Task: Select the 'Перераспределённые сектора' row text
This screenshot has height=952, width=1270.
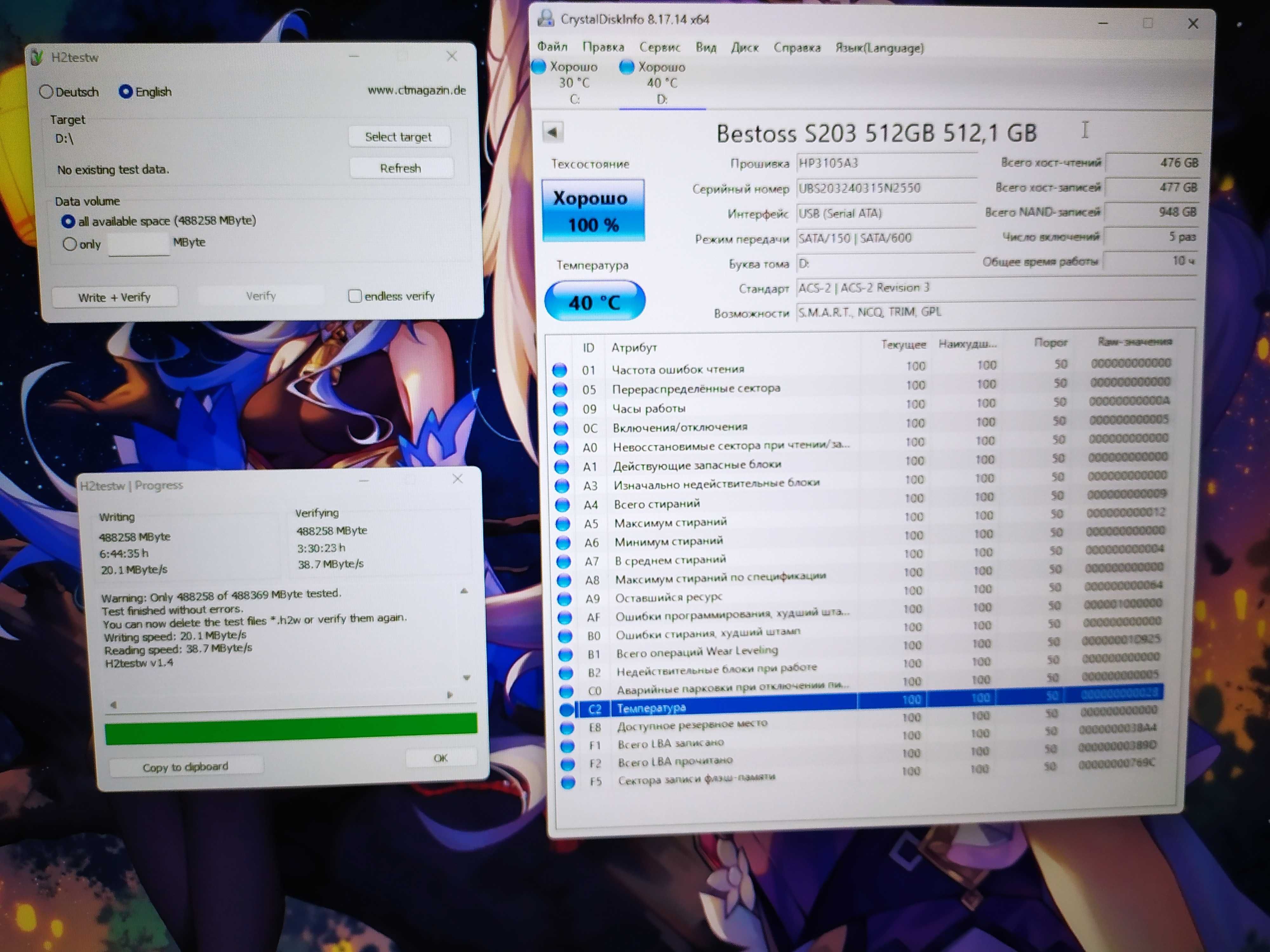Action: click(x=696, y=388)
